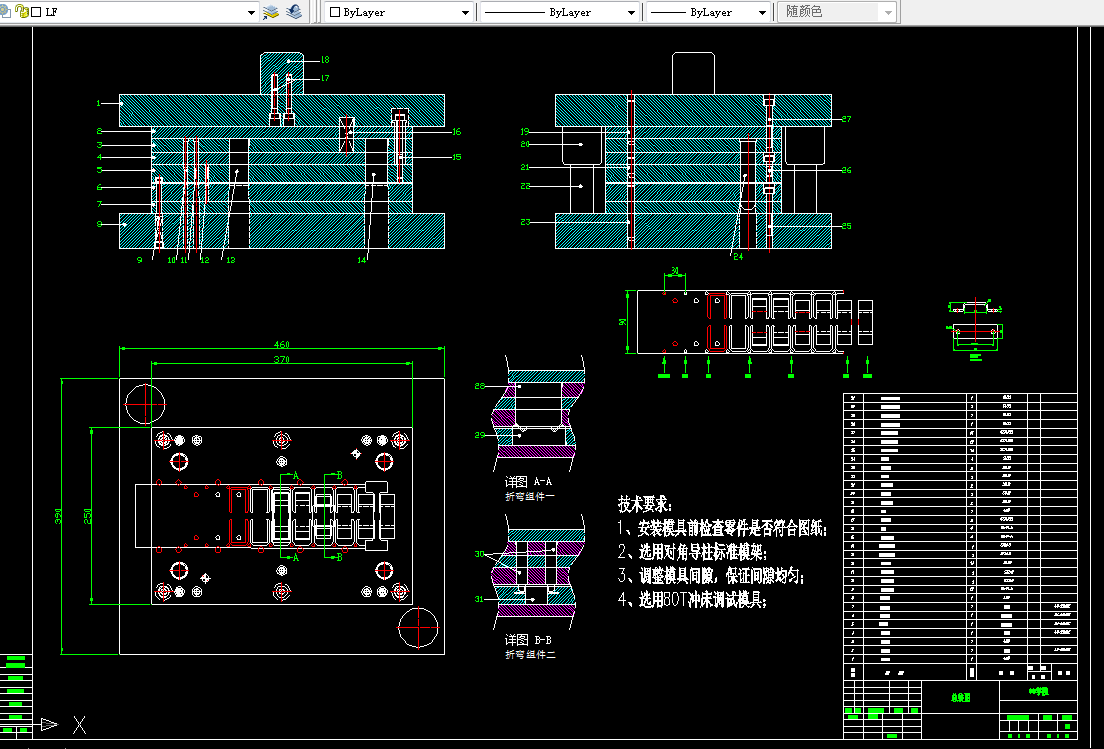Select the 详图 A-A detail label

pyautogui.click(x=528, y=482)
